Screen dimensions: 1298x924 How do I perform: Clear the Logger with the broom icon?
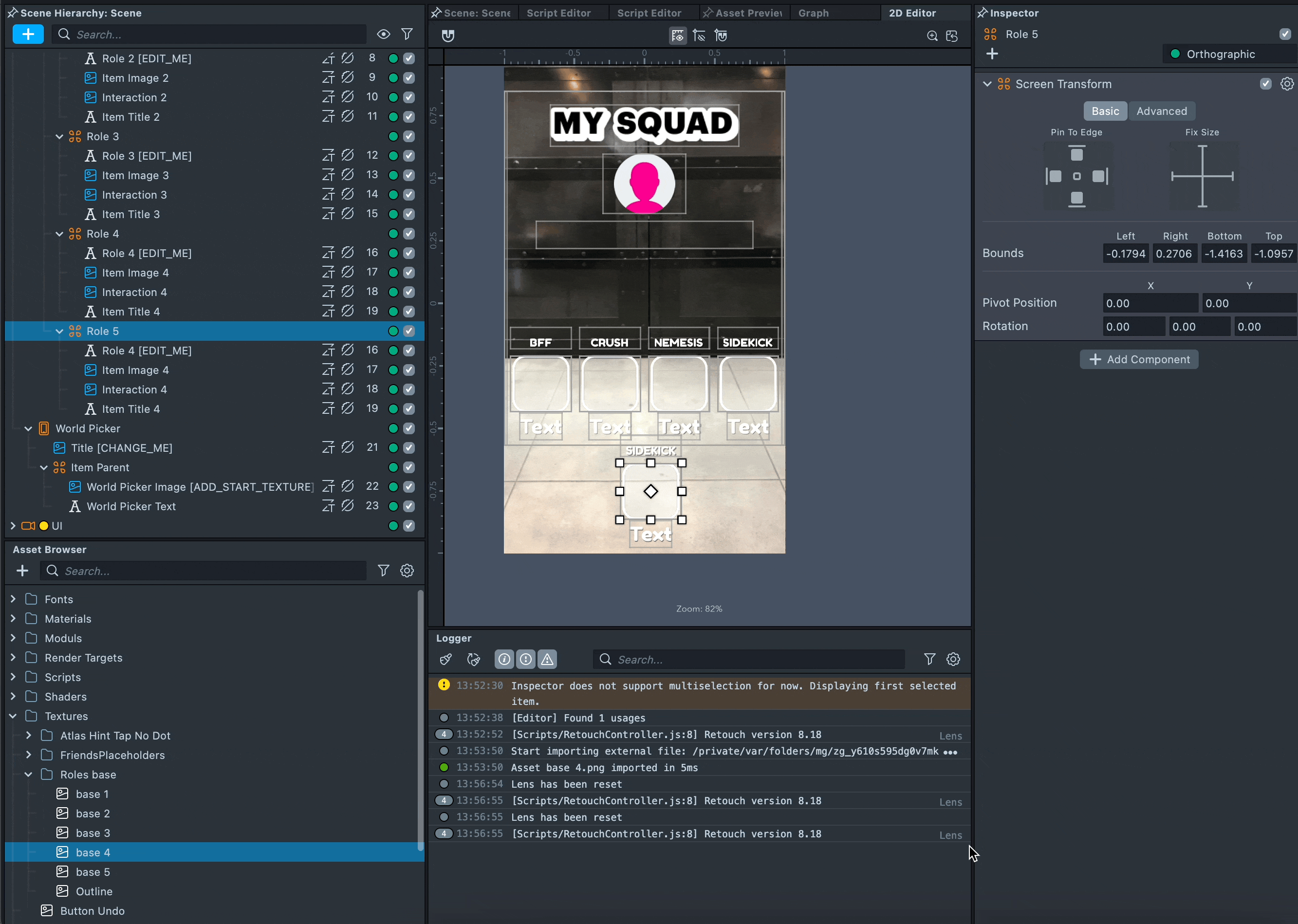coord(446,659)
